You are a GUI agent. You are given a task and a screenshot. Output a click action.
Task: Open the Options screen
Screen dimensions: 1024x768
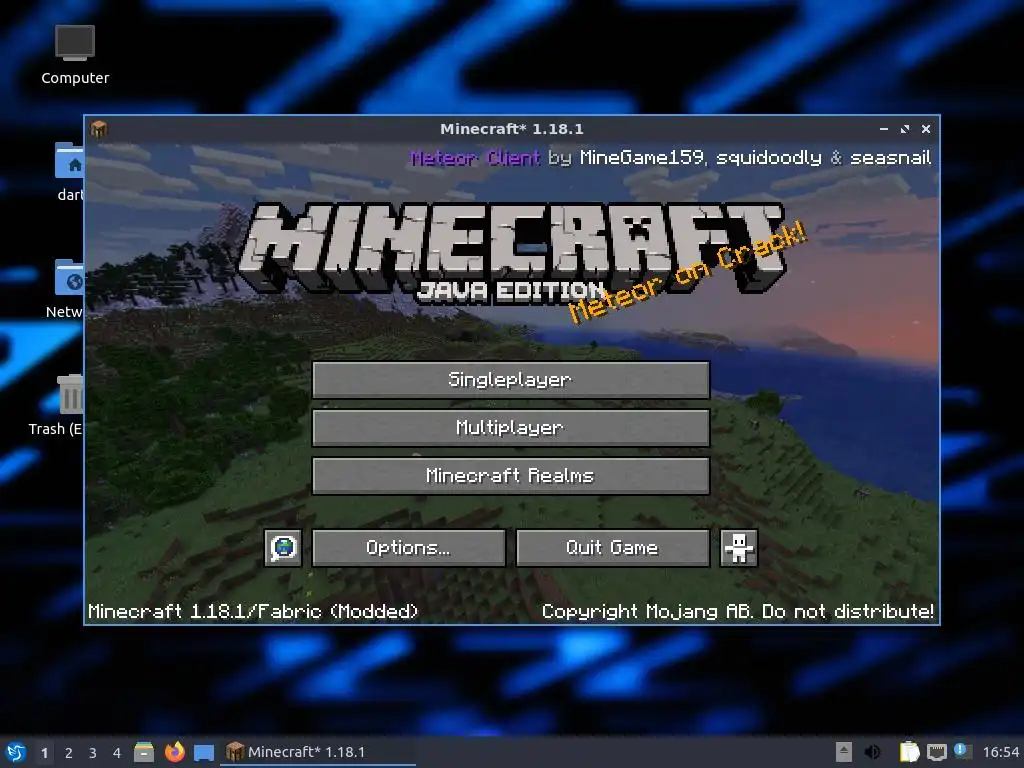click(409, 547)
